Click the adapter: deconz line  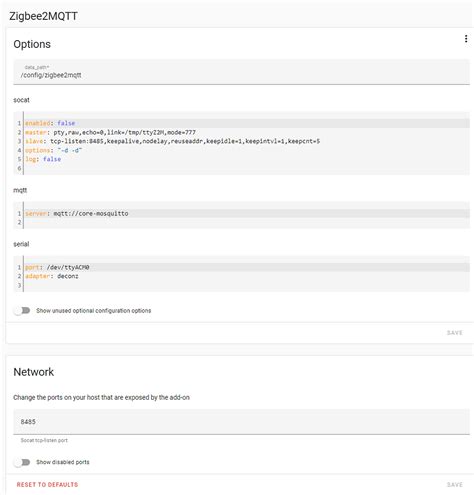point(247,276)
